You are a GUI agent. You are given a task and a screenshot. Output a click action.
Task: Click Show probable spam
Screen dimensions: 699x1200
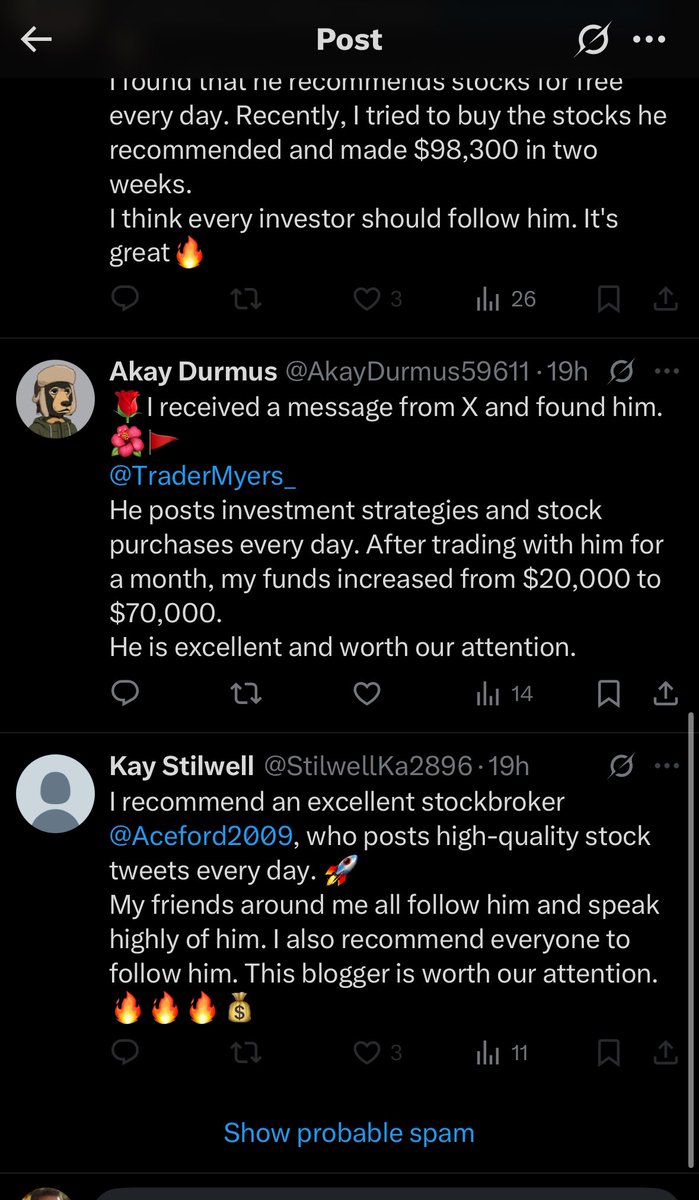pyautogui.click(x=349, y=1132)
